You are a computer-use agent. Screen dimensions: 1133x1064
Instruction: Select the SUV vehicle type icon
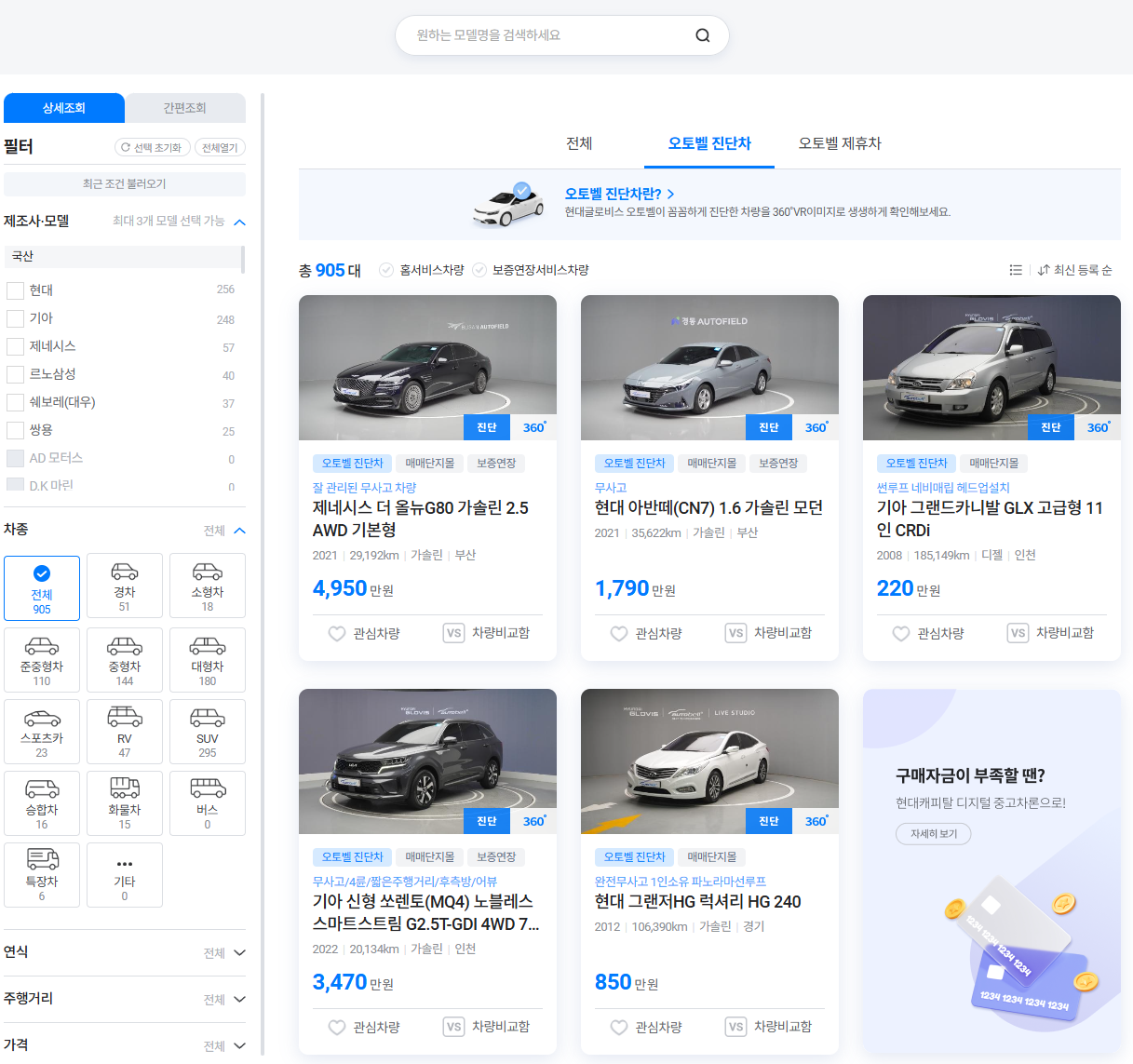point(208,732)
